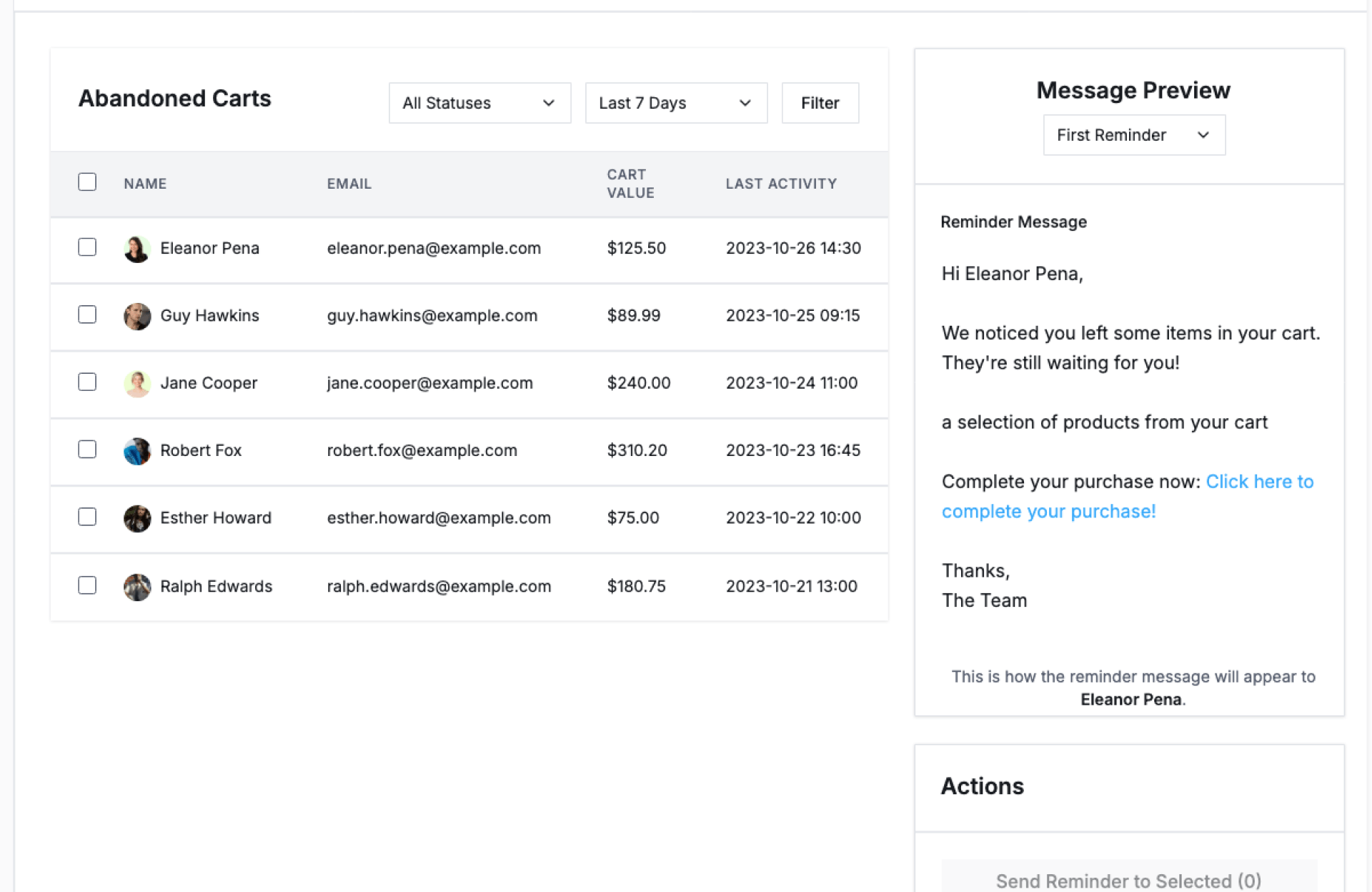
Task: Click Esther Howard's profile picture
Action: [x=136, y=518]
